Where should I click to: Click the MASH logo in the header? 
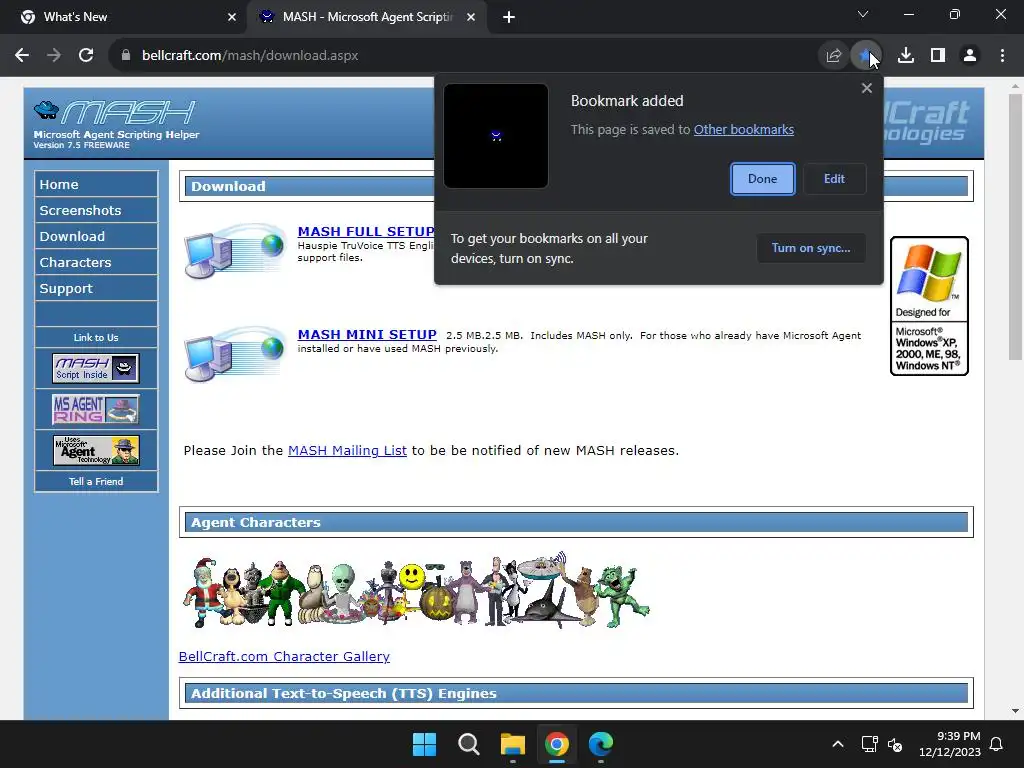[116, 123]
